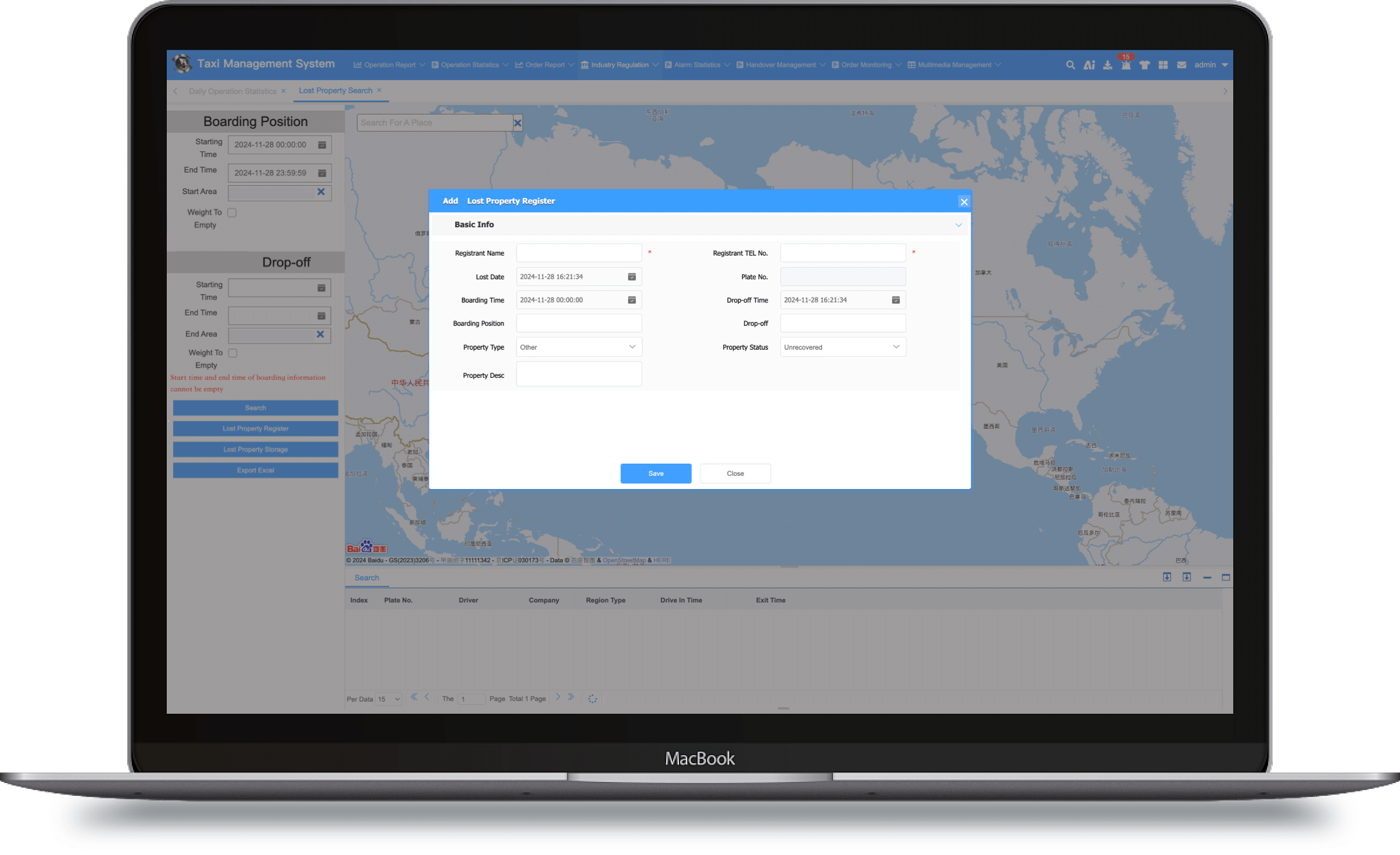Open the AI assistant icon
This screenshot has height=855, width=1400.
tap(1089, 65)
